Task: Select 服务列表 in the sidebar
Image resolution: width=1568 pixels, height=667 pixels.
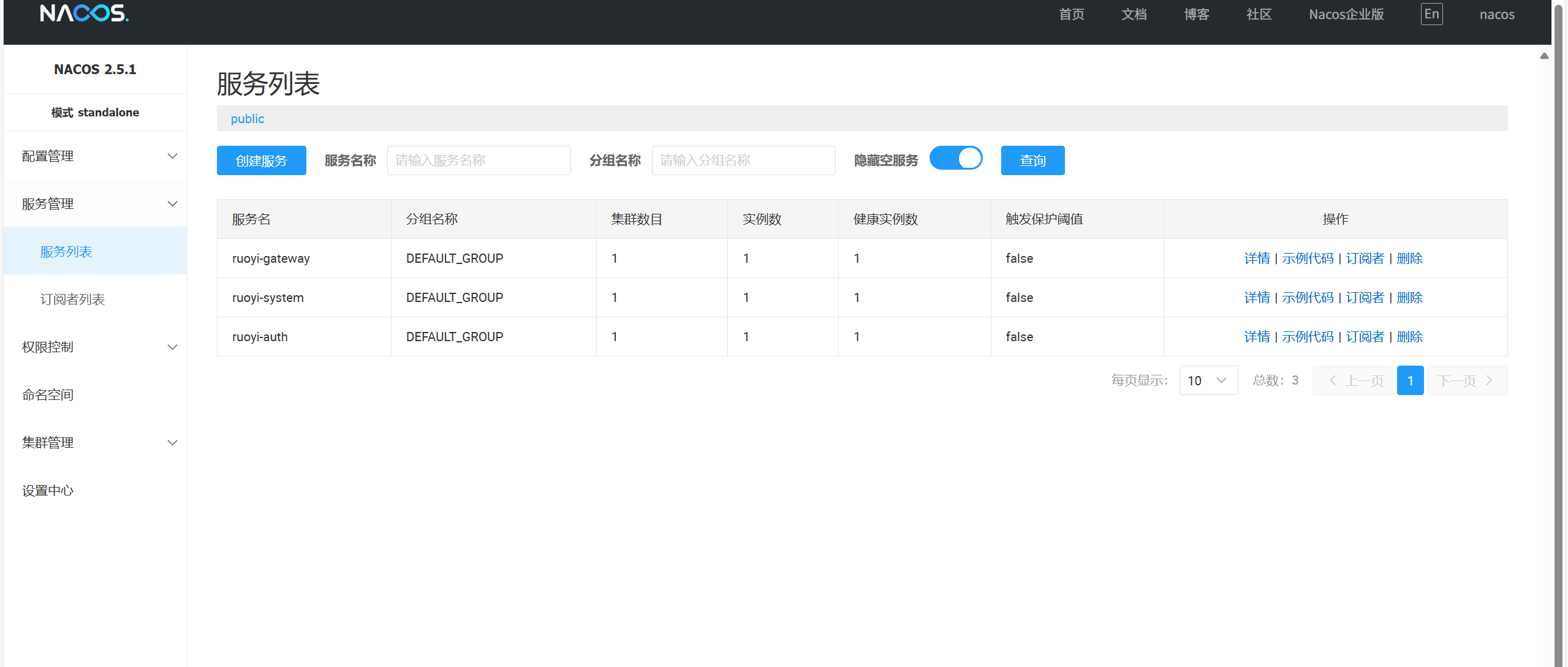Action: 96,252
